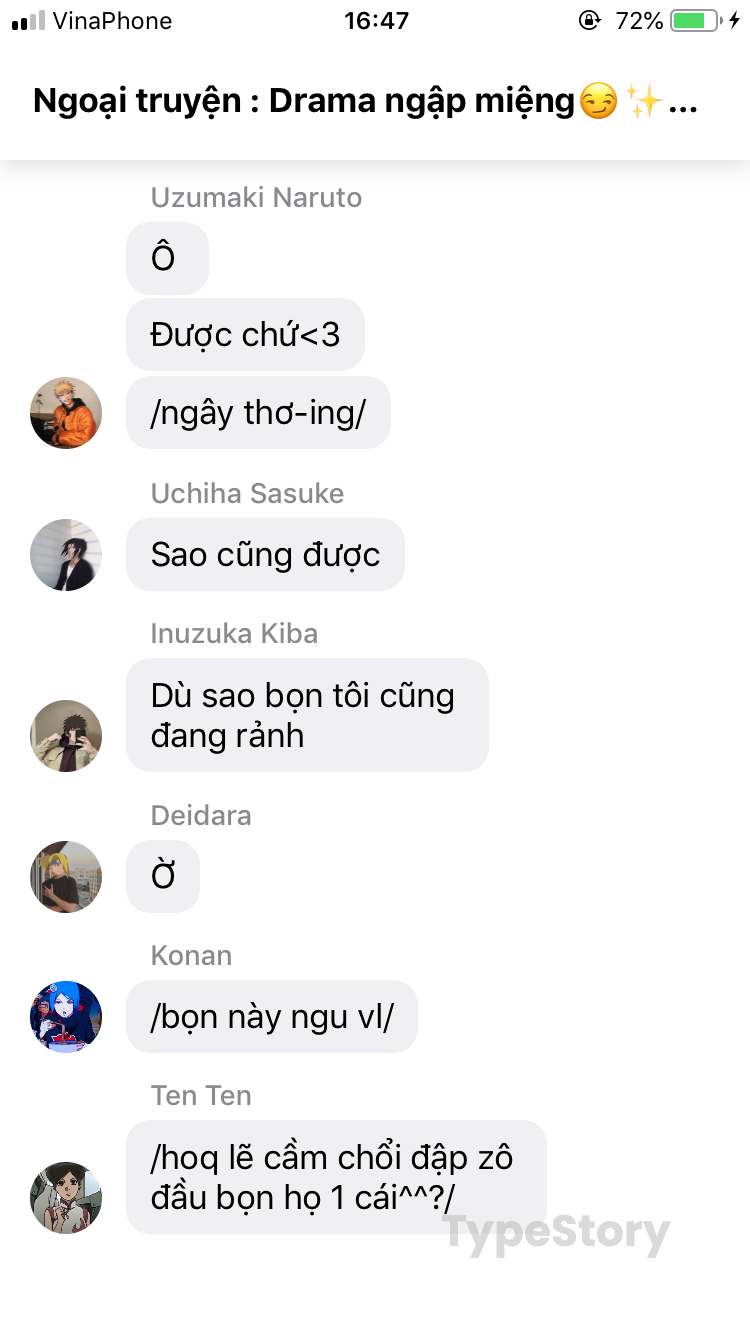Image resolution: width=750 pixels, height=1334 pixels.
Task: Tap the battery icon in status bar
Action: click(x=697, y=20)
